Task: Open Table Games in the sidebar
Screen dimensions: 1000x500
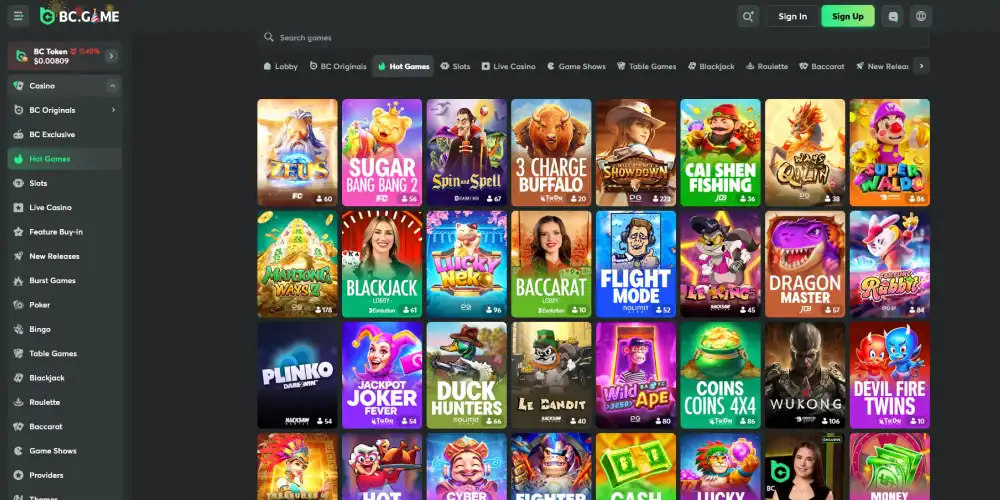Action: click(64, 353)
